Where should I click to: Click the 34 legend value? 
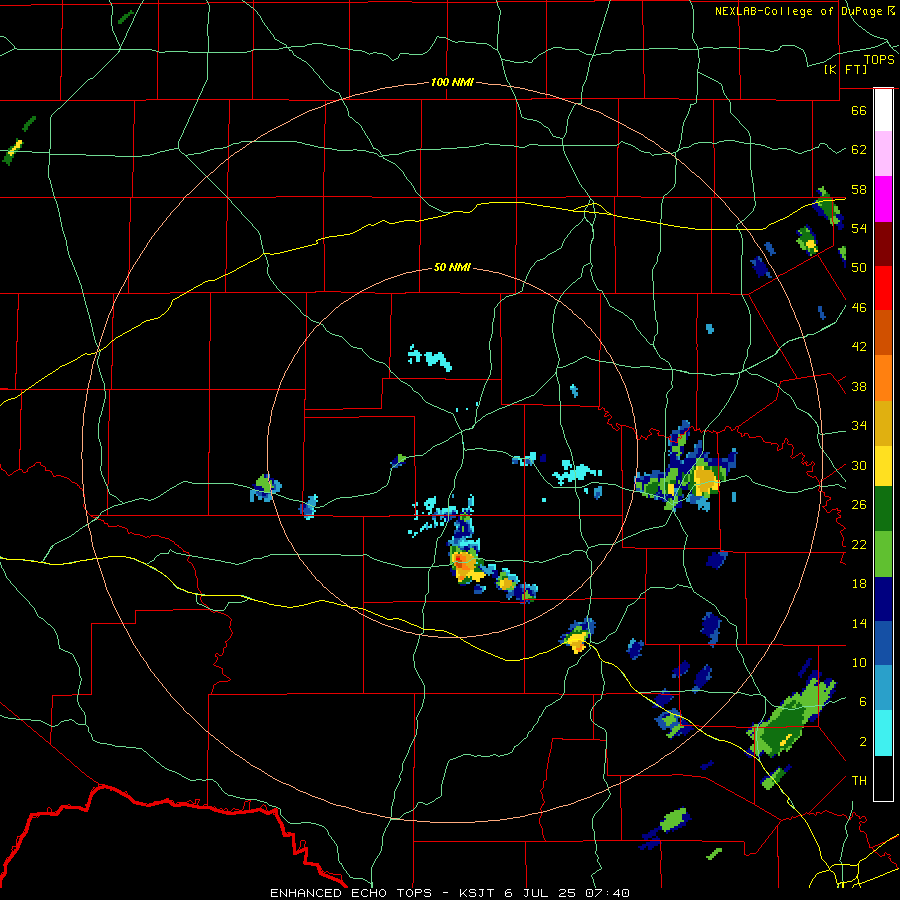point(859,426)
